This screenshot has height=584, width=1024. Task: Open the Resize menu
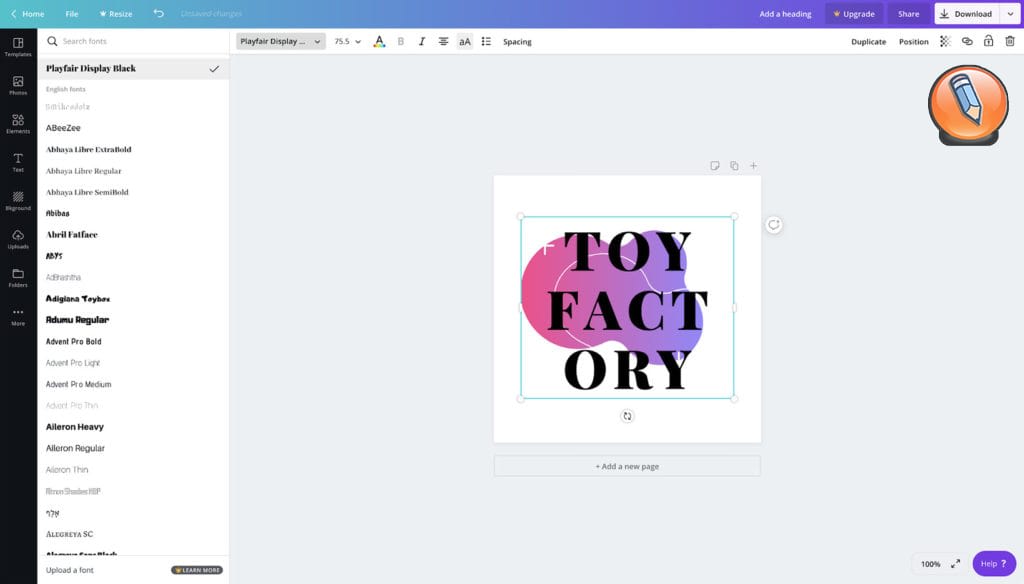point(116,14)
